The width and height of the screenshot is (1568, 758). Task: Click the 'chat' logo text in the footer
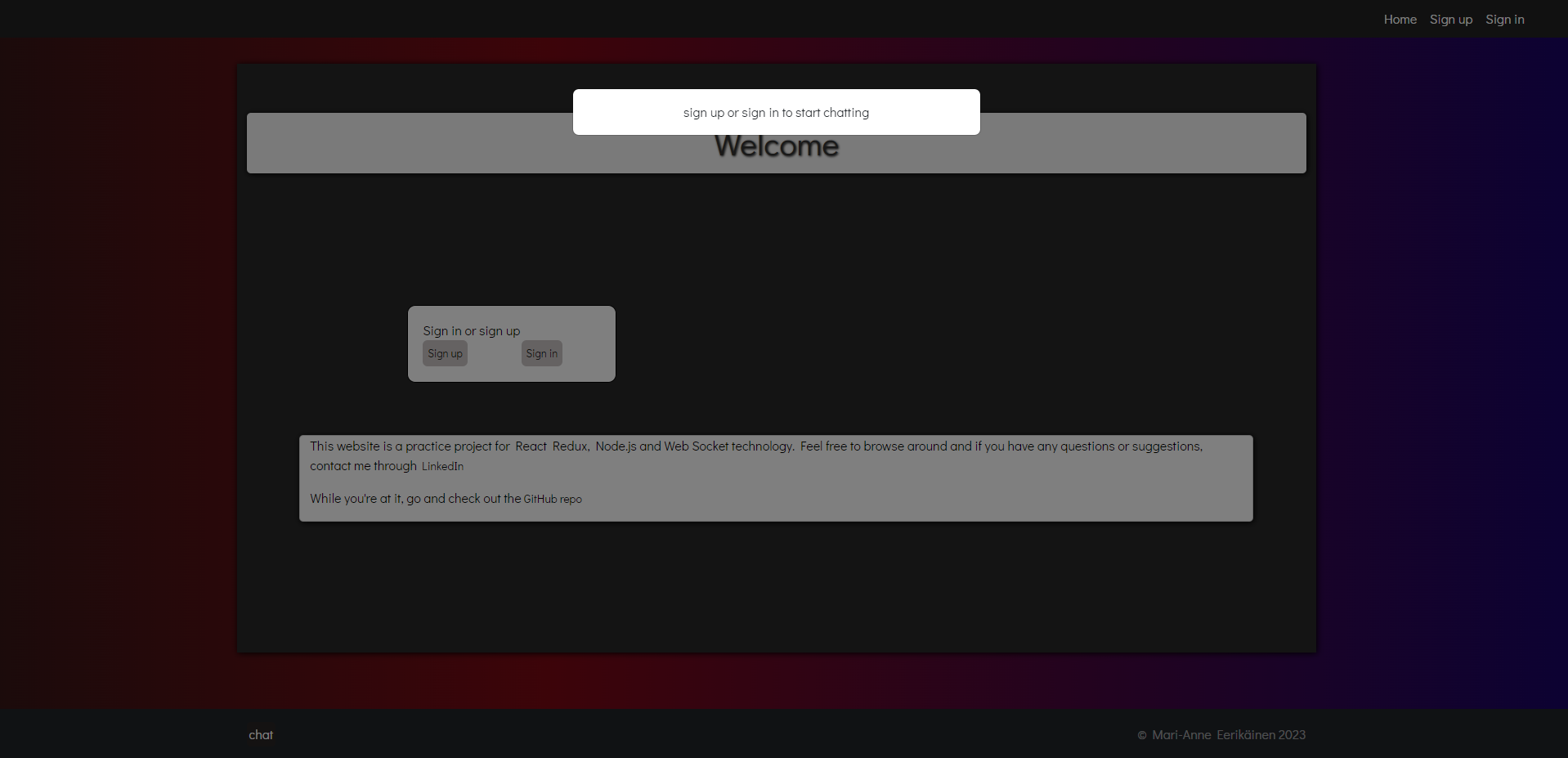(x=261, y=735)
